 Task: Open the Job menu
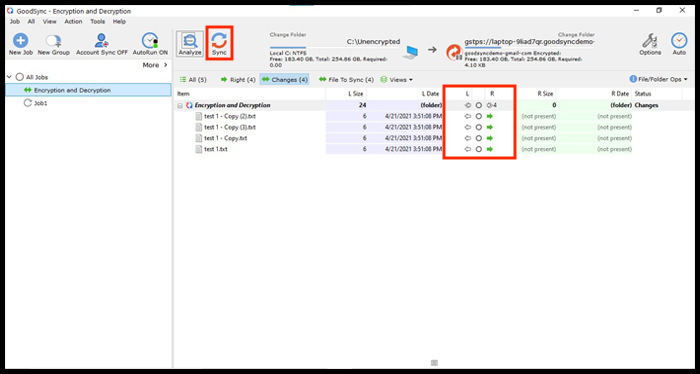tap(15, 21)
